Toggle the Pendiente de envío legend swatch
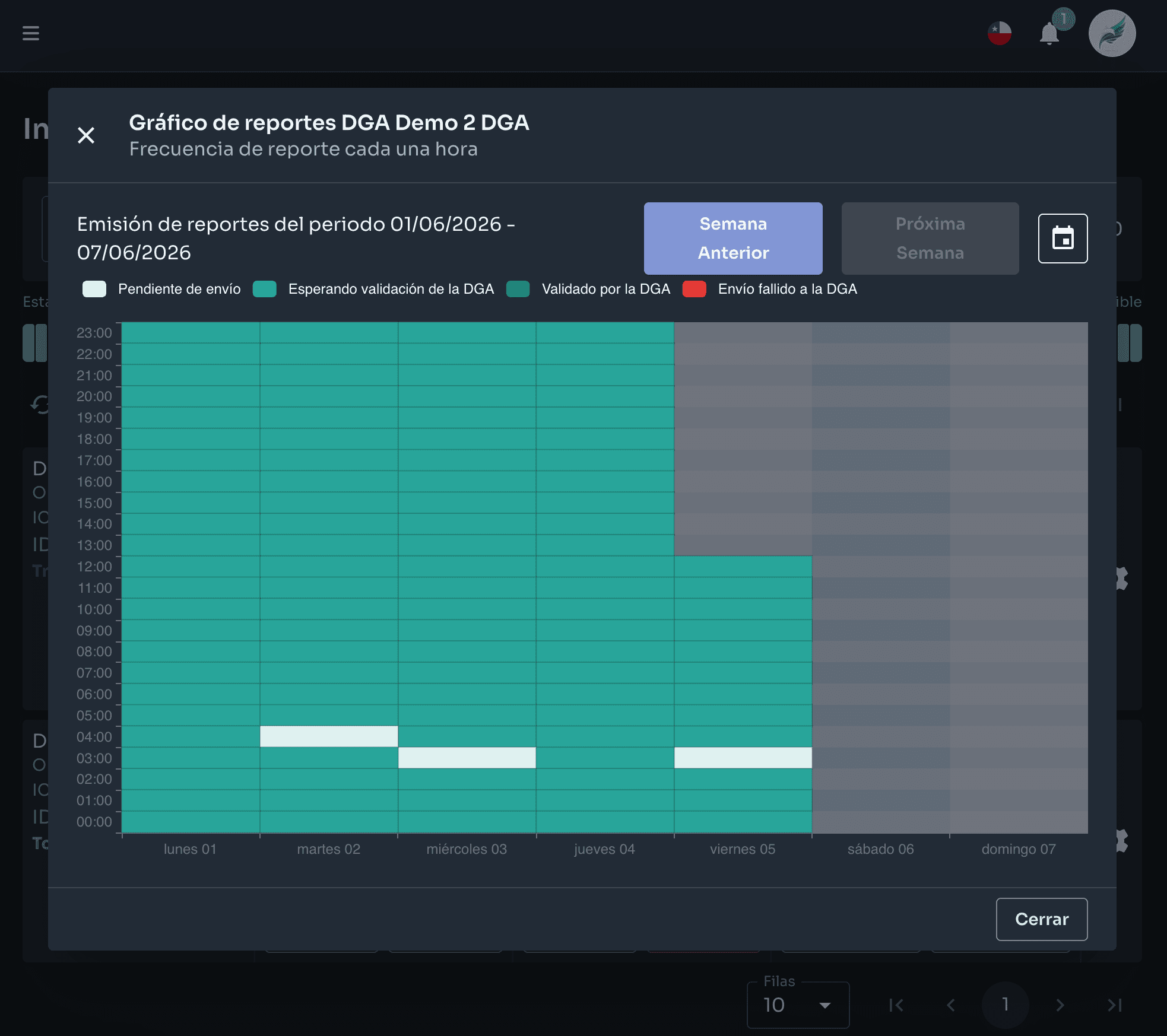This screenshot has width=1167, height=1036. tap(94, 289)
